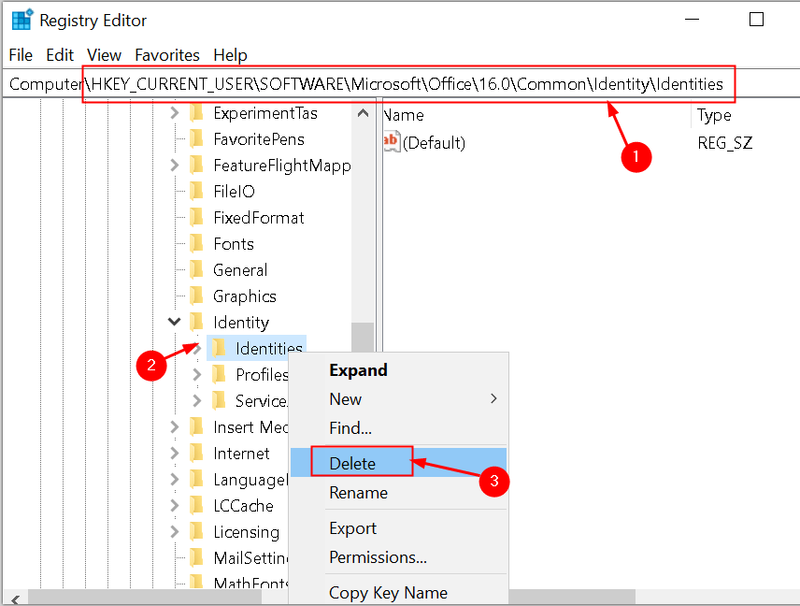Image resolution: width=800 pixels, height=606 pixels.
Task: Expand the Licensing key
Action: click(x=174, y=532)
